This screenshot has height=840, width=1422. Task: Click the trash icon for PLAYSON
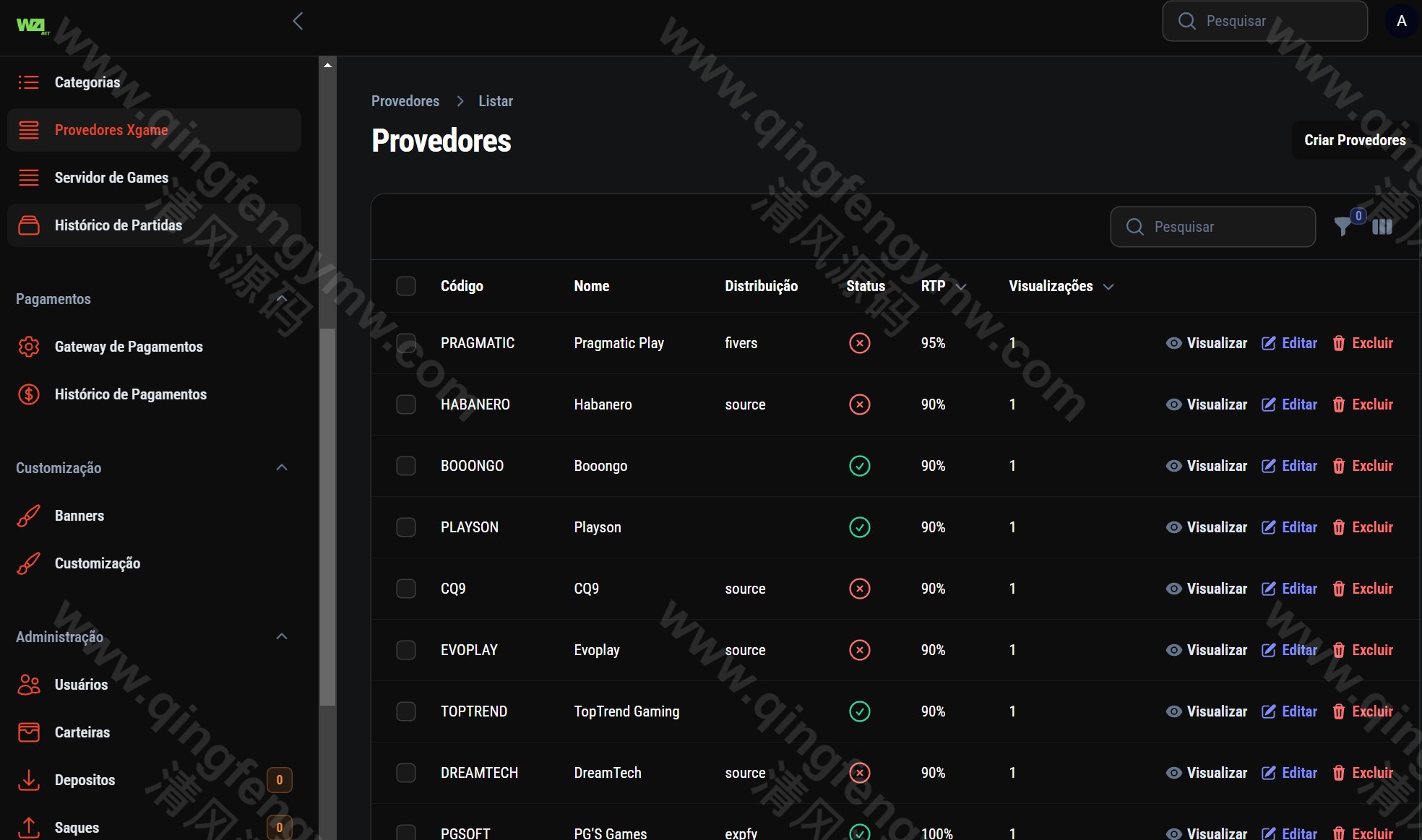(1338, 527)
